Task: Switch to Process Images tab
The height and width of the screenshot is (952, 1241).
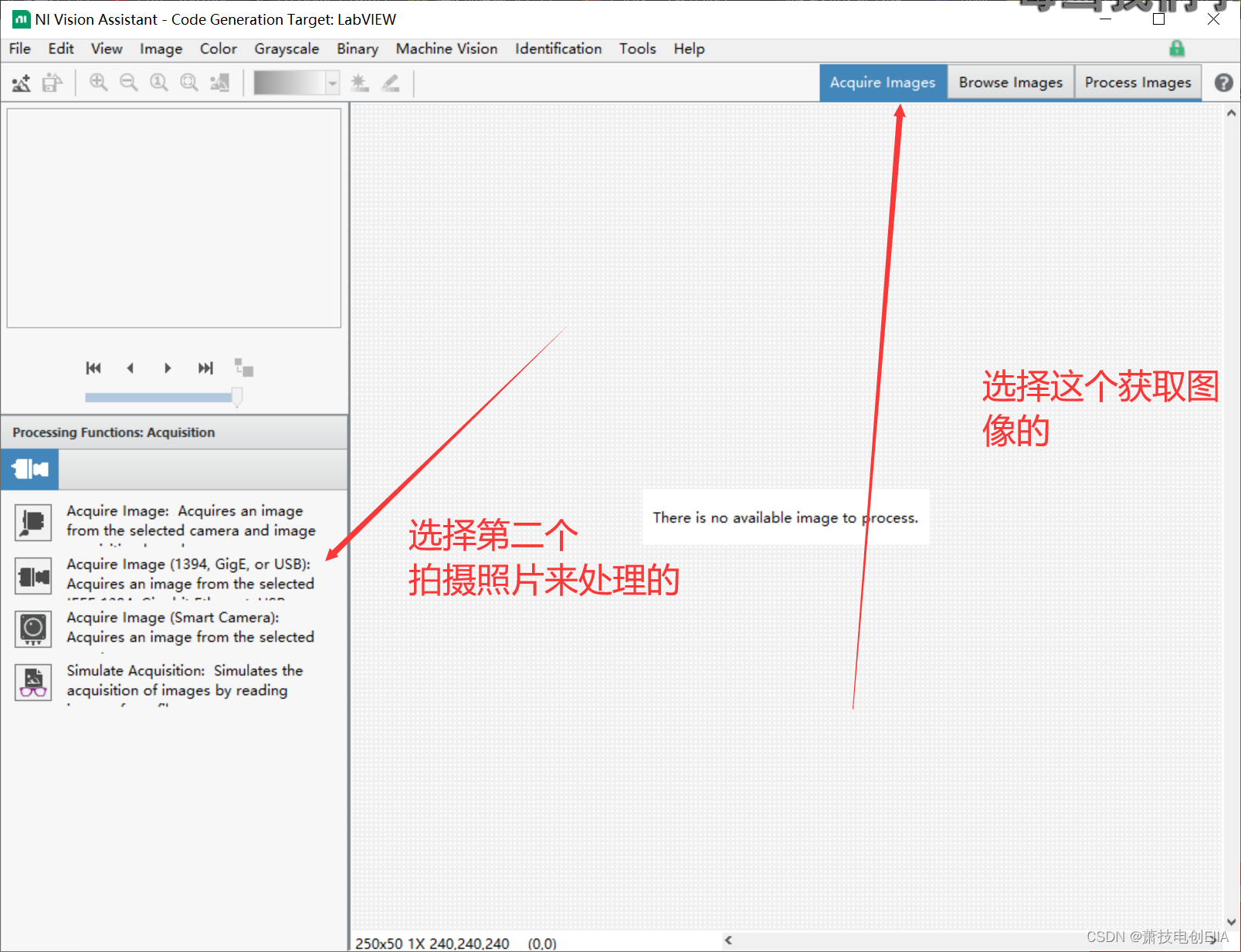Action: coord(1138,83)
